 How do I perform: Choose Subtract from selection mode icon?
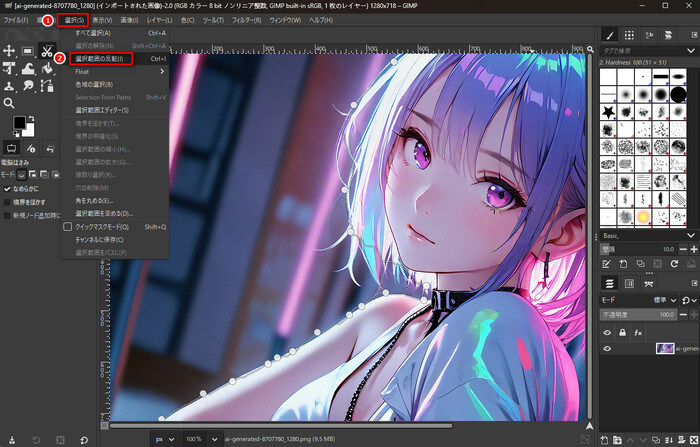[x=44, y=175]
